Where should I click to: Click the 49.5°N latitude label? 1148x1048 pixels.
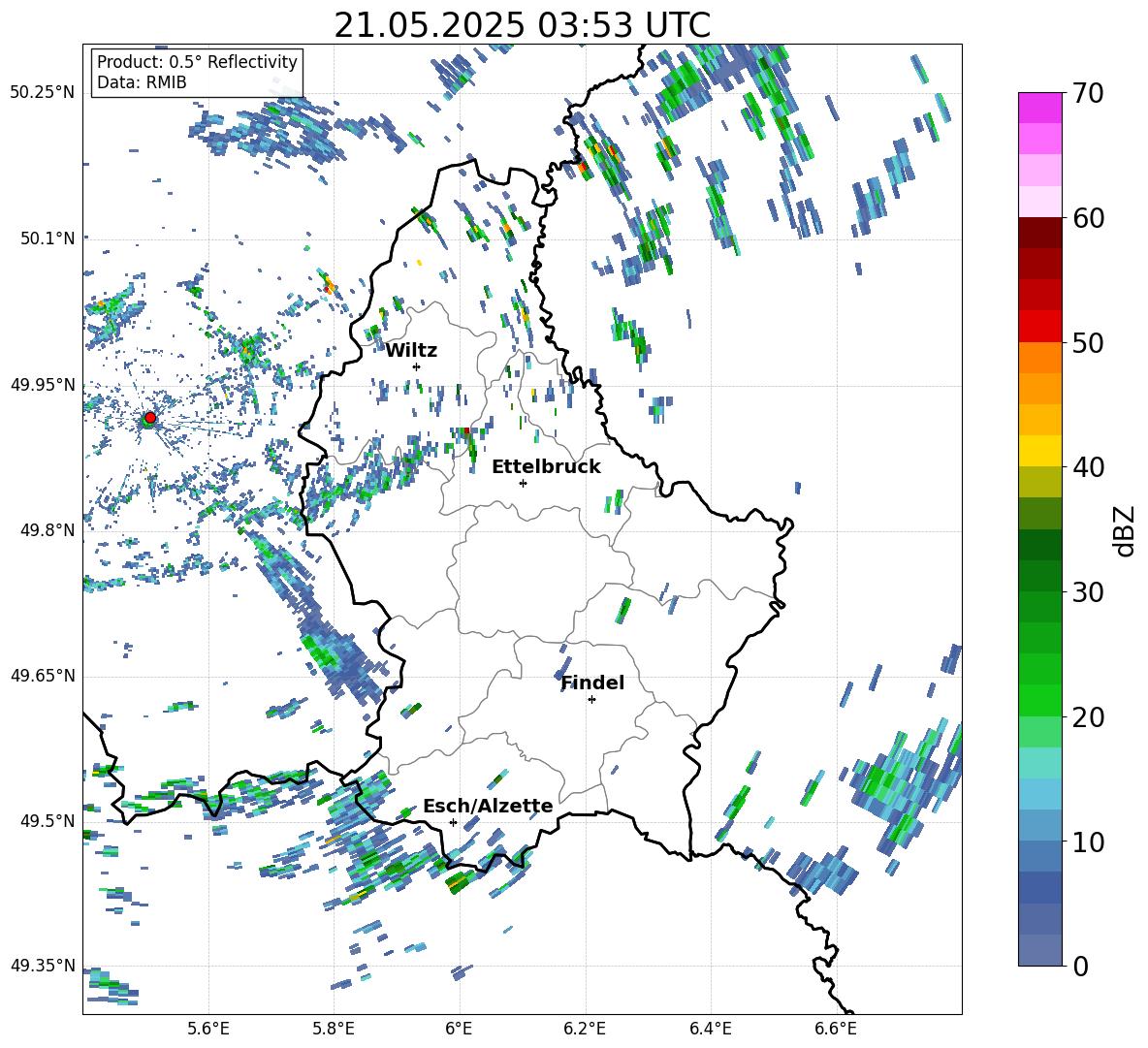48,820
